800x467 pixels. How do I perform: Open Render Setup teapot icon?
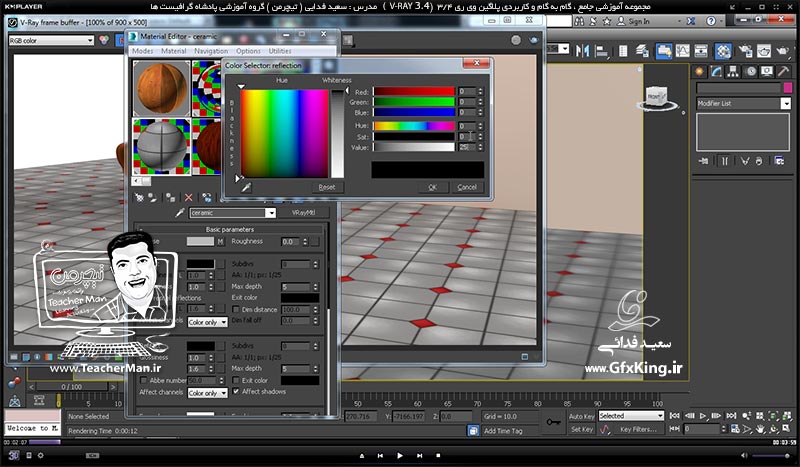click(745, 51)
